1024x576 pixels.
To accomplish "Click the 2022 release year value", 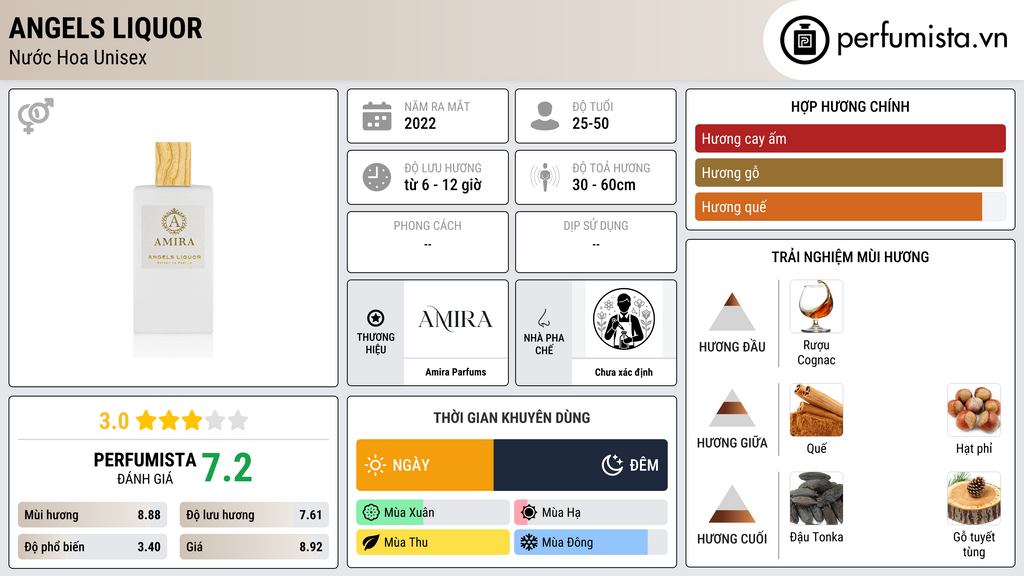I will pyautogui.click(x=420, y=123).
